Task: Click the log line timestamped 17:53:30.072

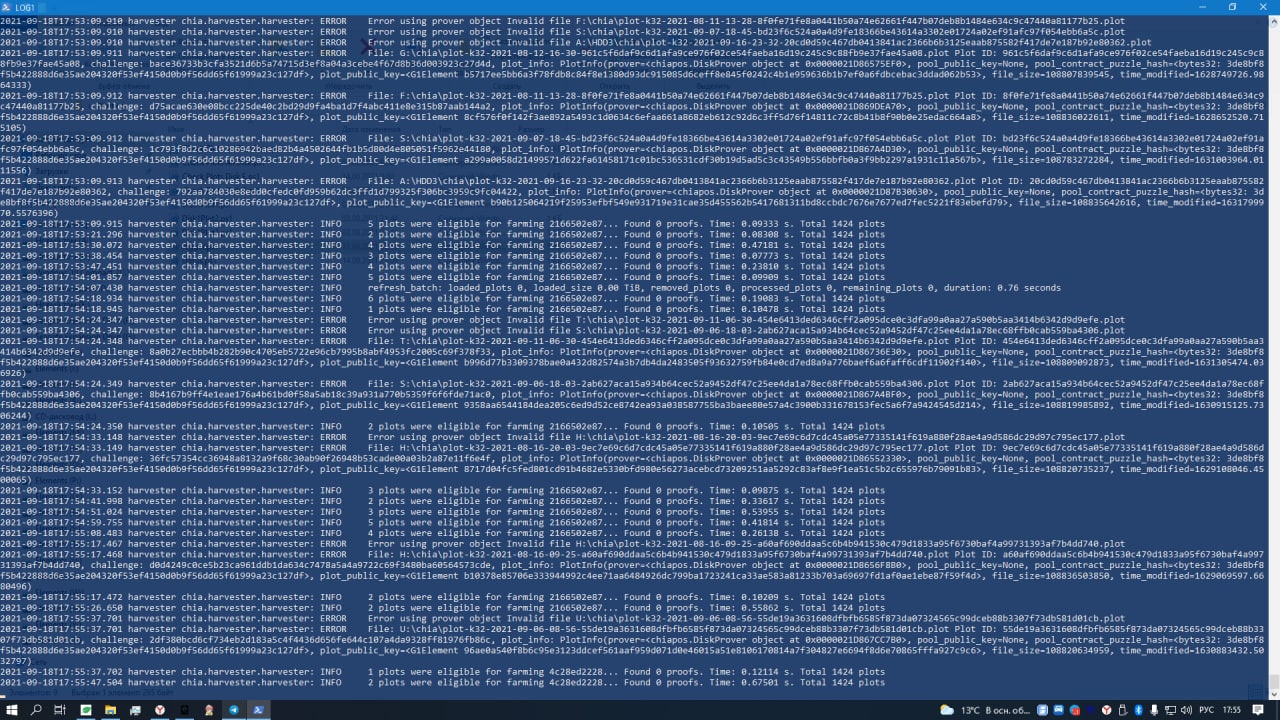Action: coord(443,245)
